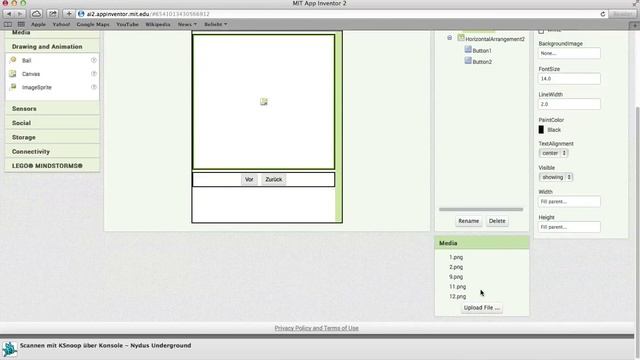
Task: Click the site globe icon in address bar
Action: [x=81, y=14]
